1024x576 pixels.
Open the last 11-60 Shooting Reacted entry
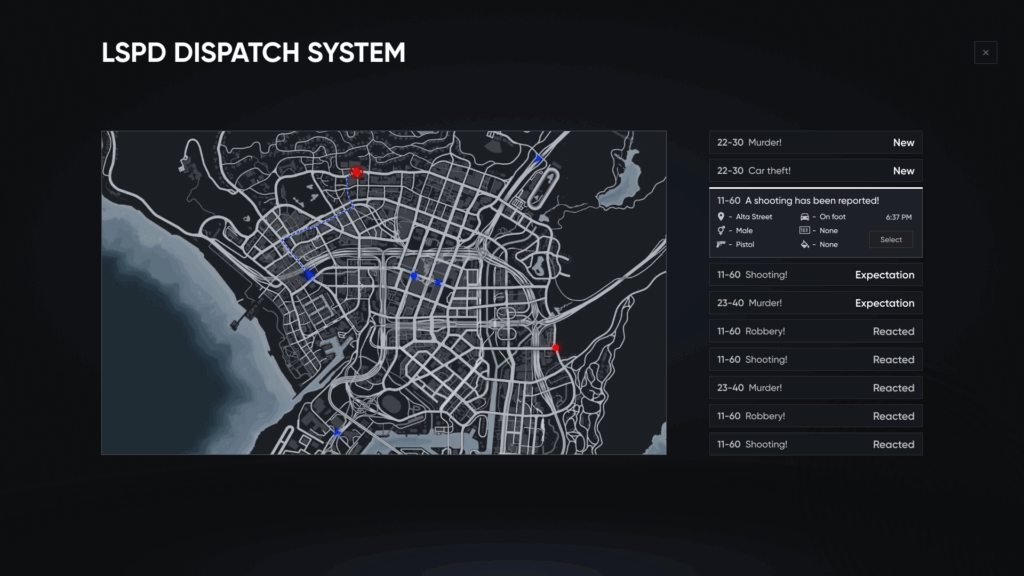[x=816, y=444]
